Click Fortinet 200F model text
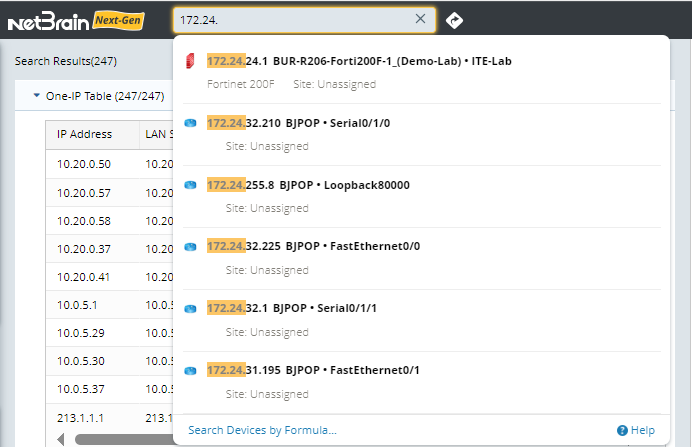Screen dimensions: 692x447 [x=241, y=84]
